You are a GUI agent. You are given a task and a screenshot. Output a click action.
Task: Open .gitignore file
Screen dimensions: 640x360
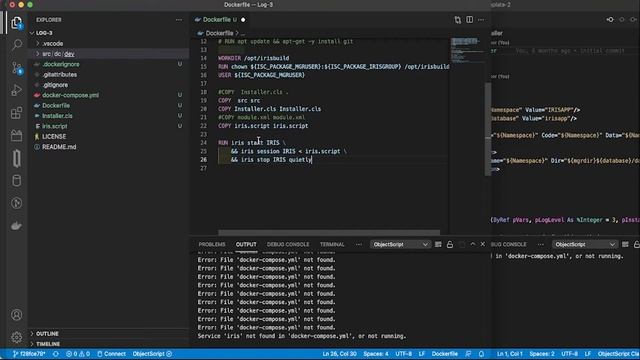point(55,85)
